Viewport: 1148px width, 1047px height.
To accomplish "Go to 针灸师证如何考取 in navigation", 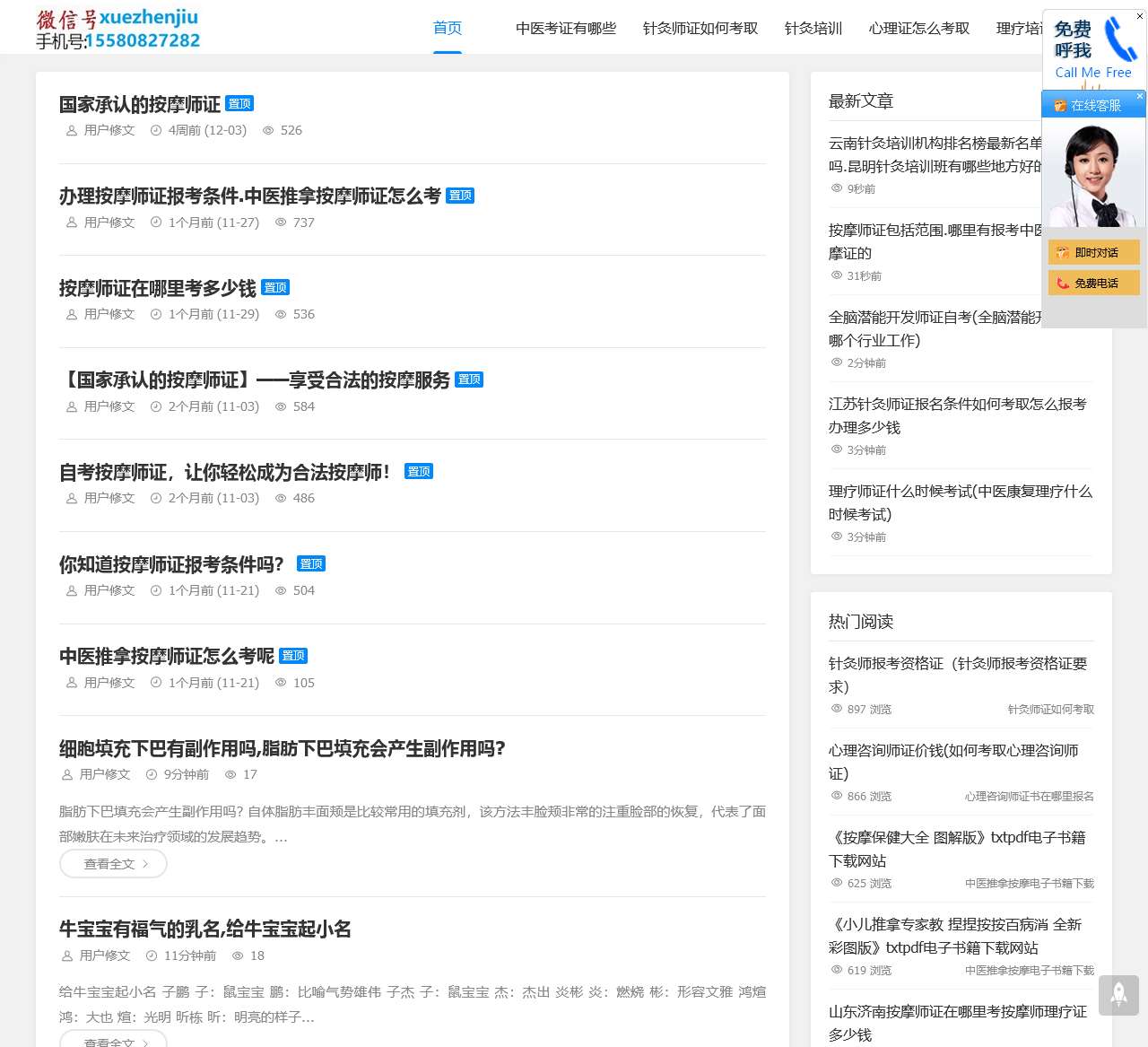I will (700, 29).
